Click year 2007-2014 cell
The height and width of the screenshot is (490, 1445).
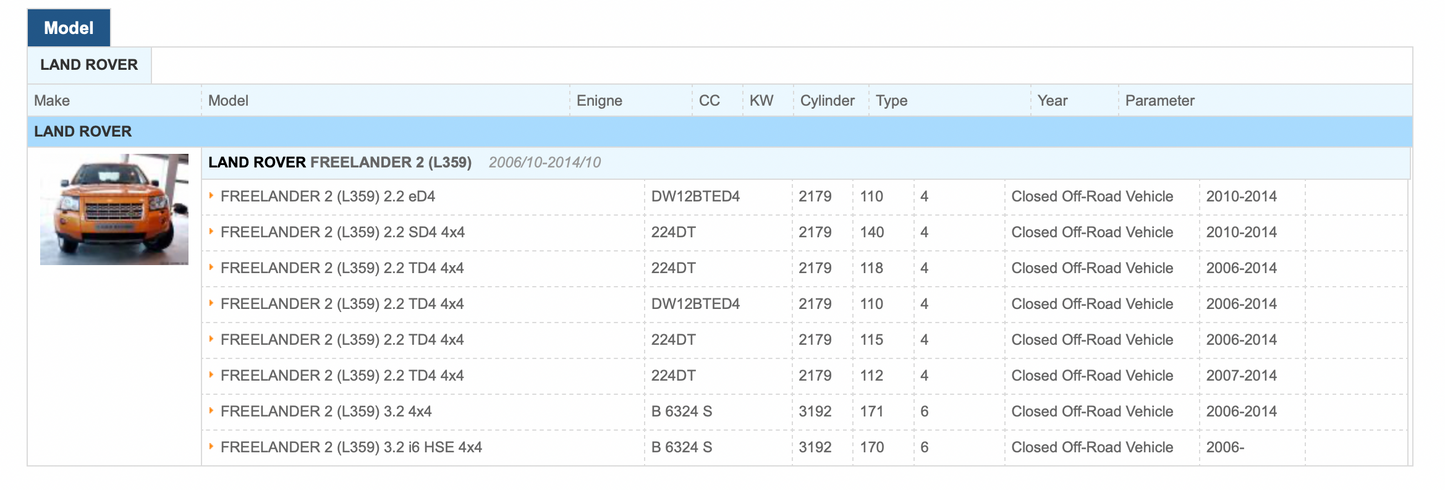click(x=1241, y=375)
